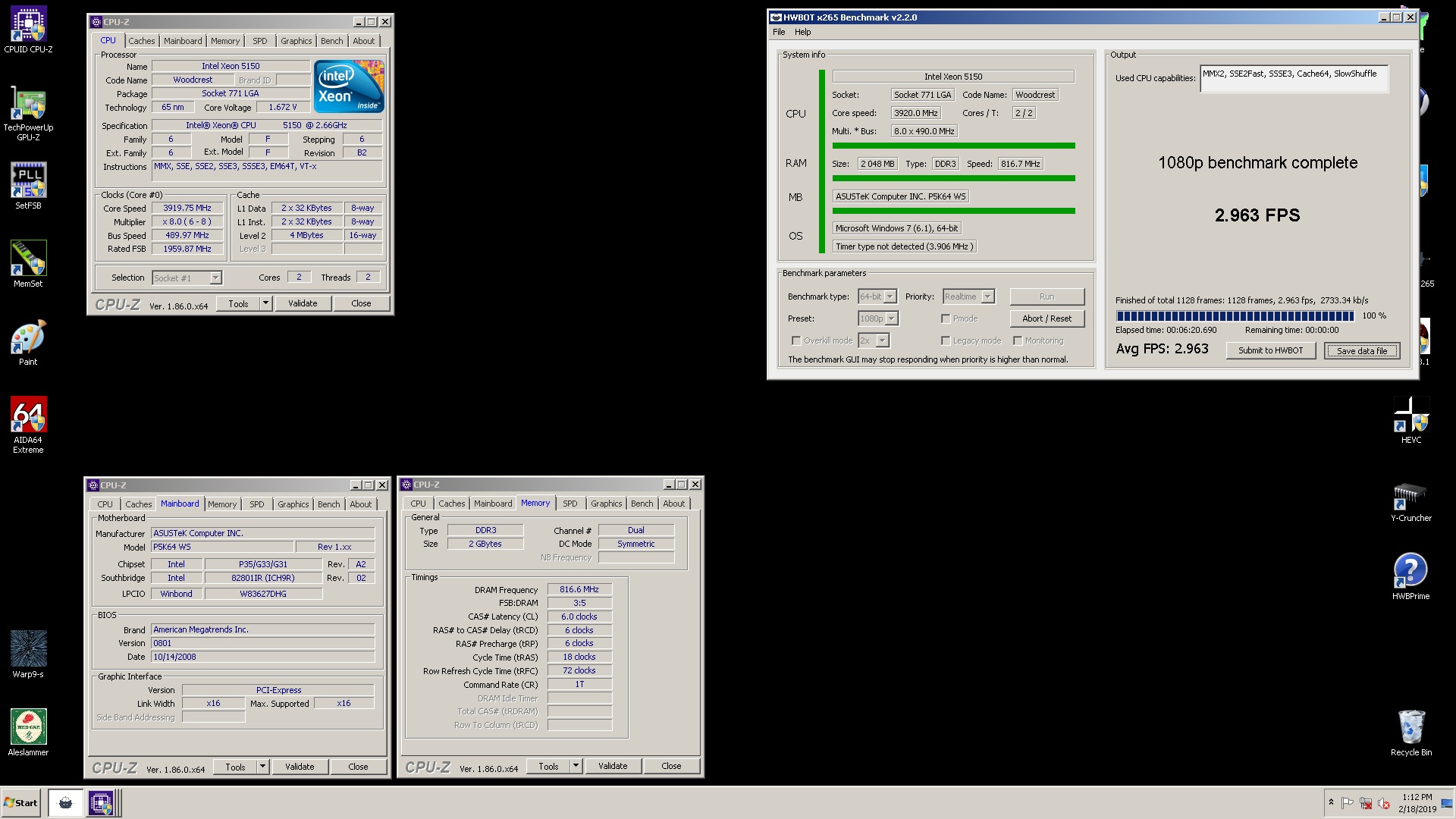Open HWBPrime desktop shortcut
Image resolution: width=1456 pixels, height=819 pixels.
1410,577
